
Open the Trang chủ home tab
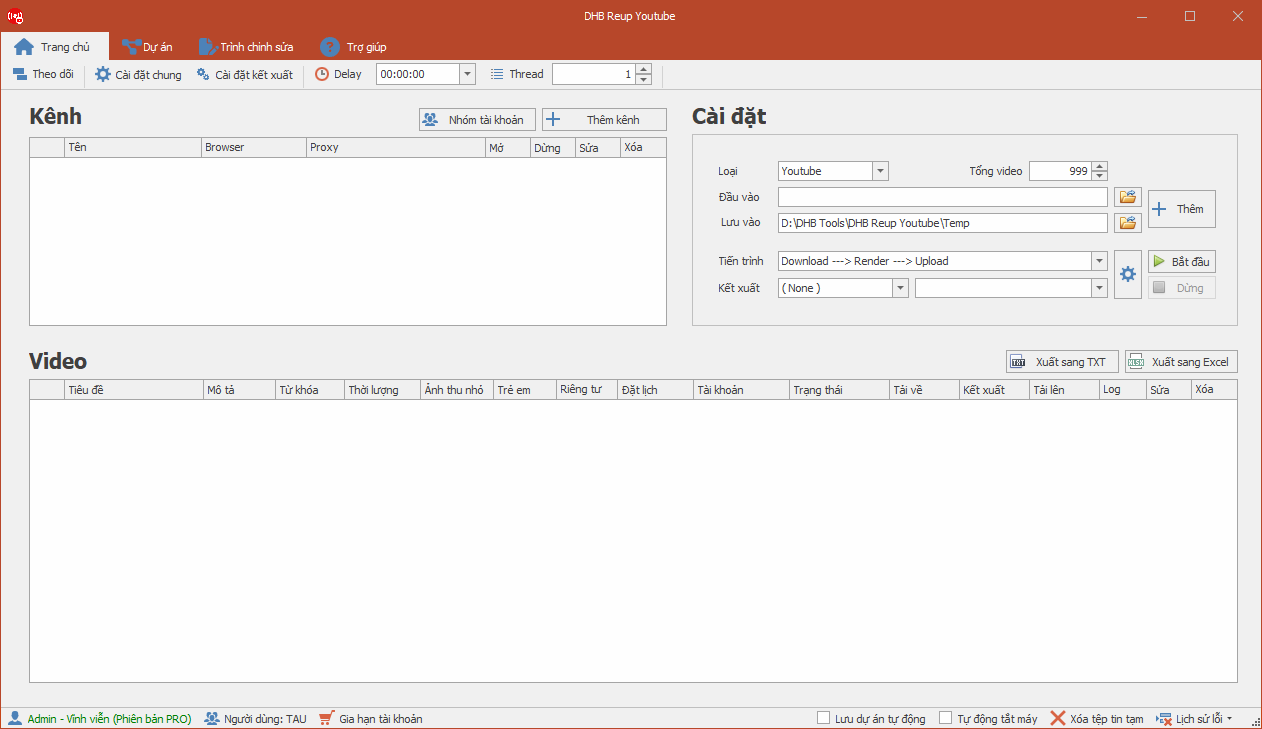tap(54, 46)
